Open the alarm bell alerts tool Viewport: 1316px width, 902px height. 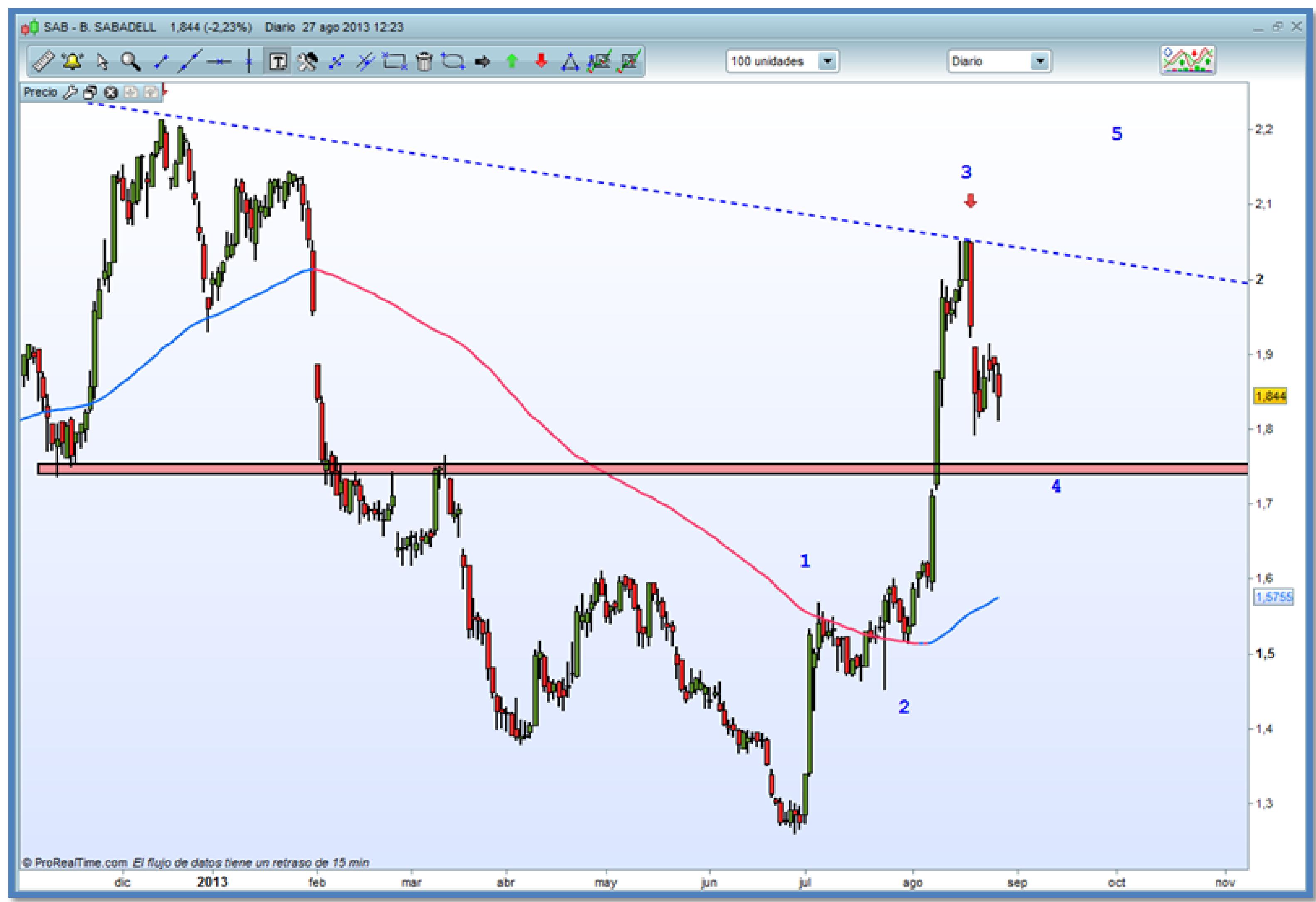[72, 61]
